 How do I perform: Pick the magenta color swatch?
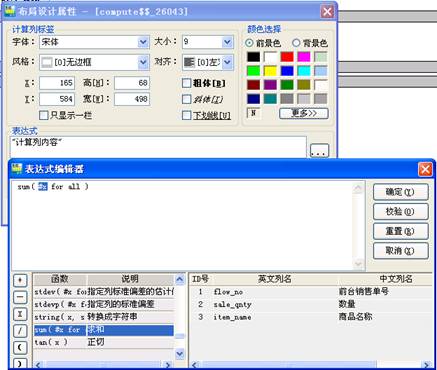tap(304, 57)
